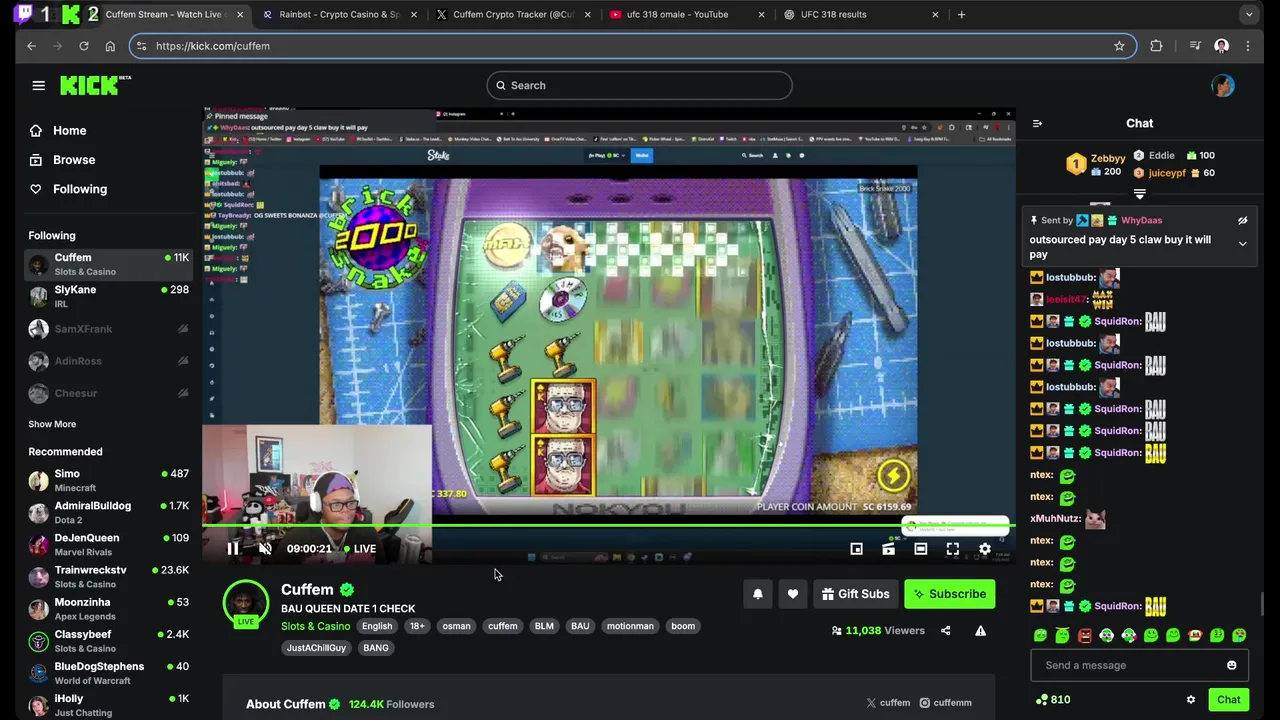Open offline SamXFrank channel
This screenshot has height=720, width=1280.
tap(108, 329)
